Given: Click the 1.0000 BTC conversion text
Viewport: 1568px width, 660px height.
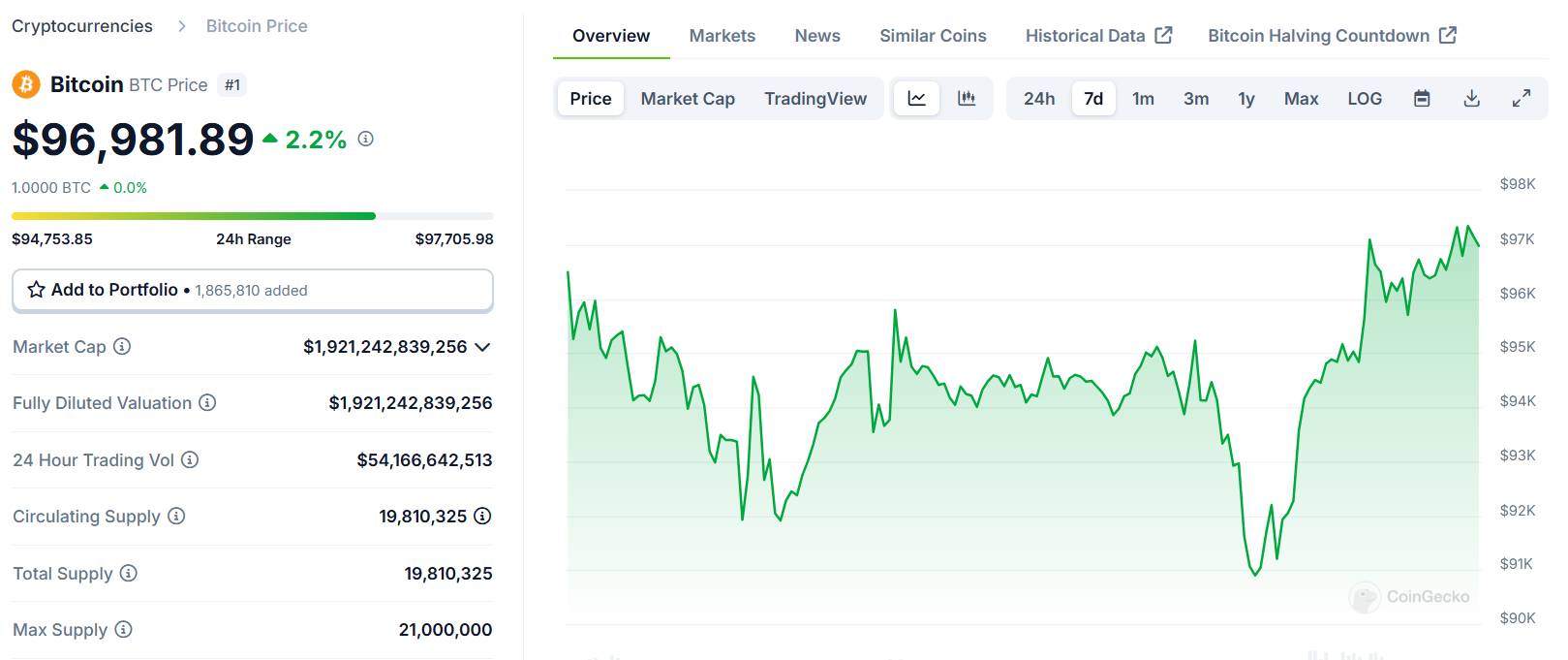Looking at the screenshot, I should click(51, 187).
